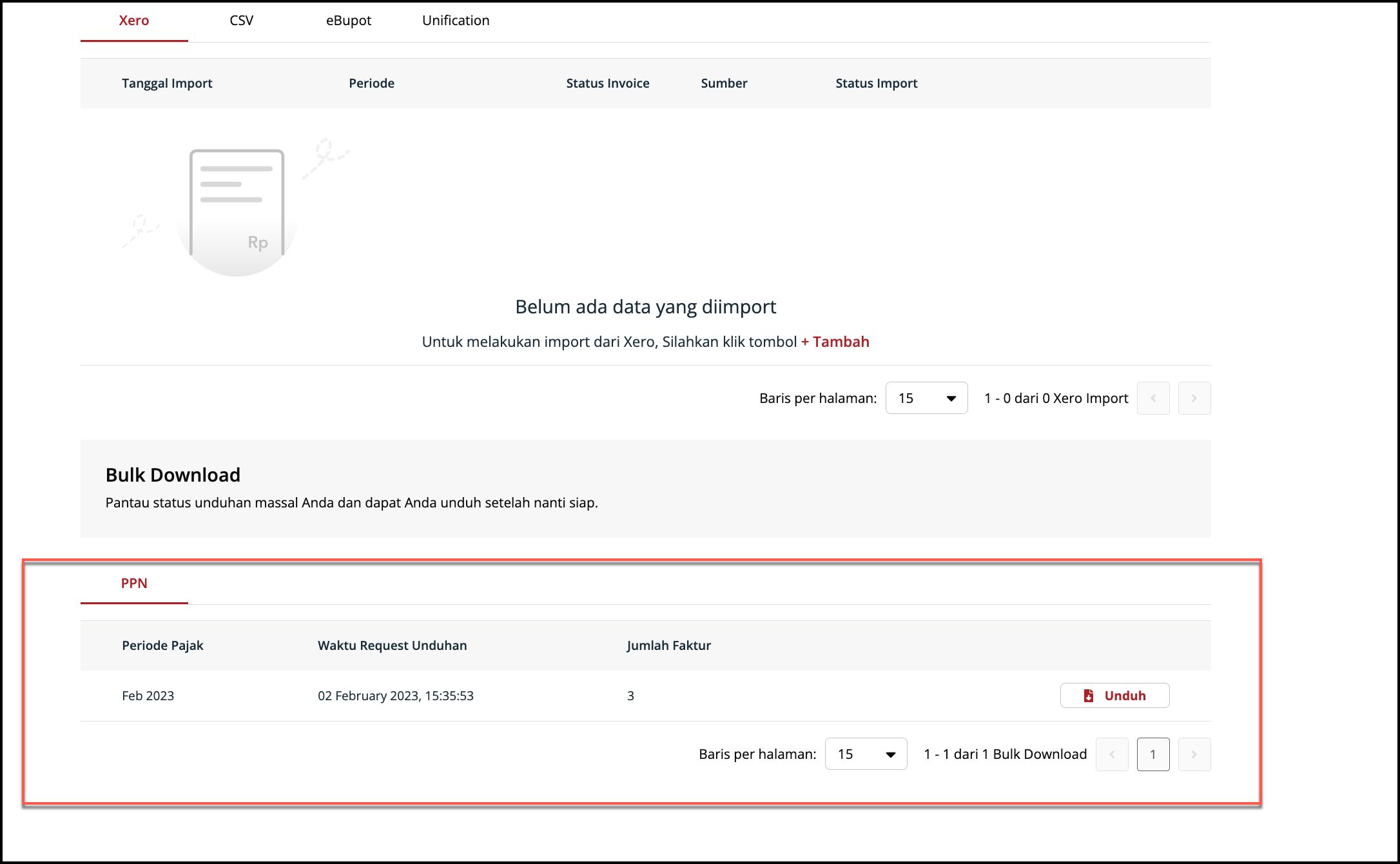Select the Xero tab
This screenshot has height=864, width=1400.
pos(134,21)
